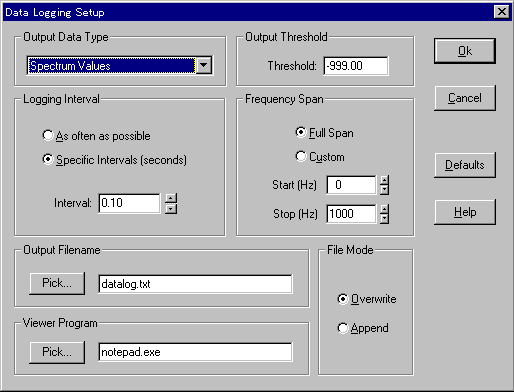Increment Start (Hz) using up spinner
This screenshot has width=514, height=392.
point(384,180)
